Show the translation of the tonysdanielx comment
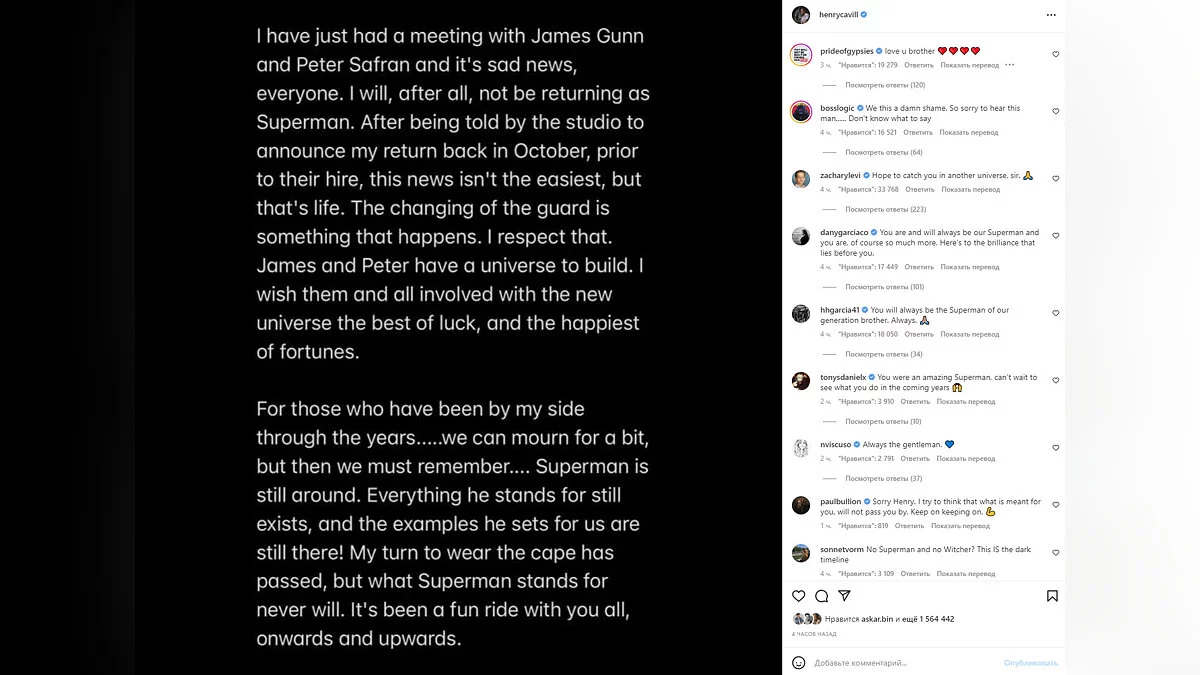The image size is (1200, 675). [965, 401]
